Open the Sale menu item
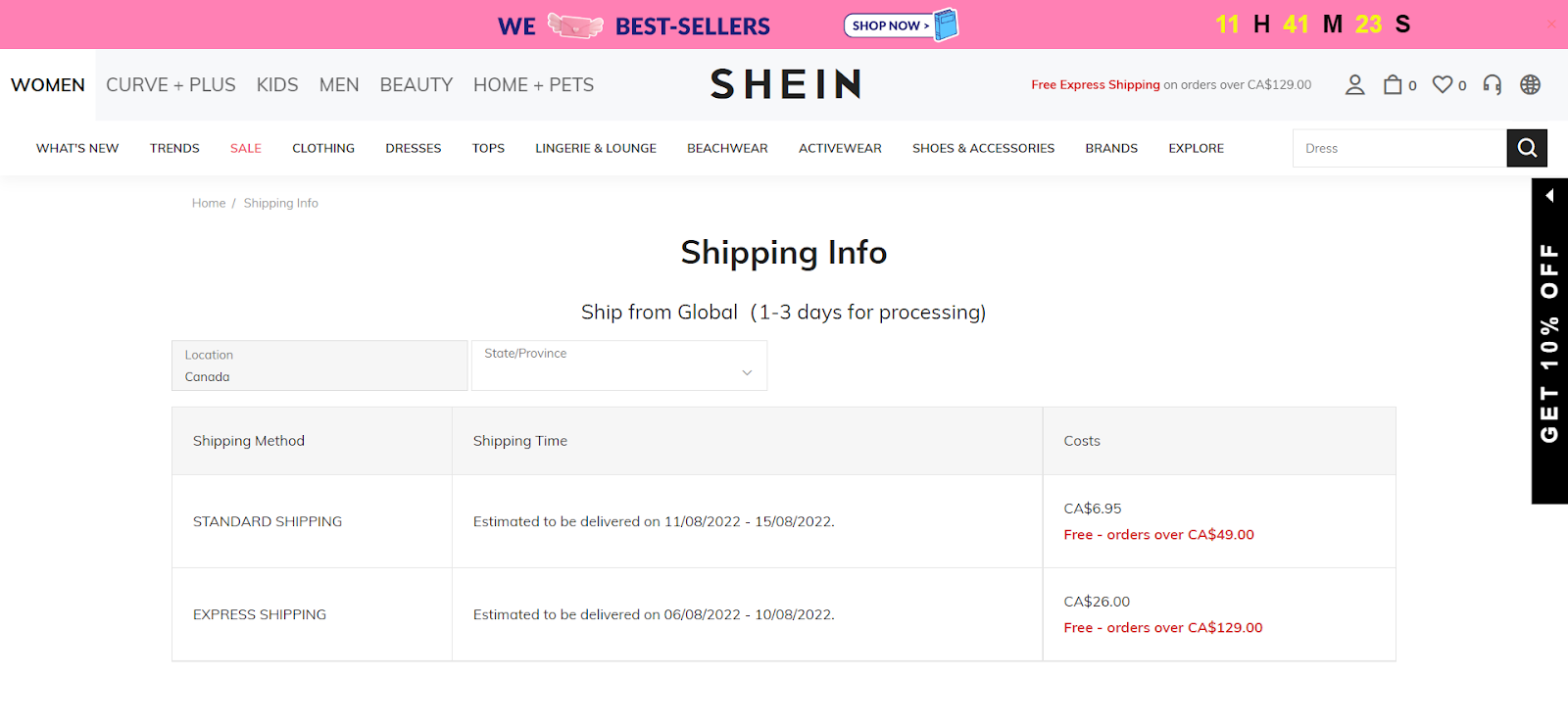The width and height of the screenshot is (1568, 728). (x=246, y=148)
